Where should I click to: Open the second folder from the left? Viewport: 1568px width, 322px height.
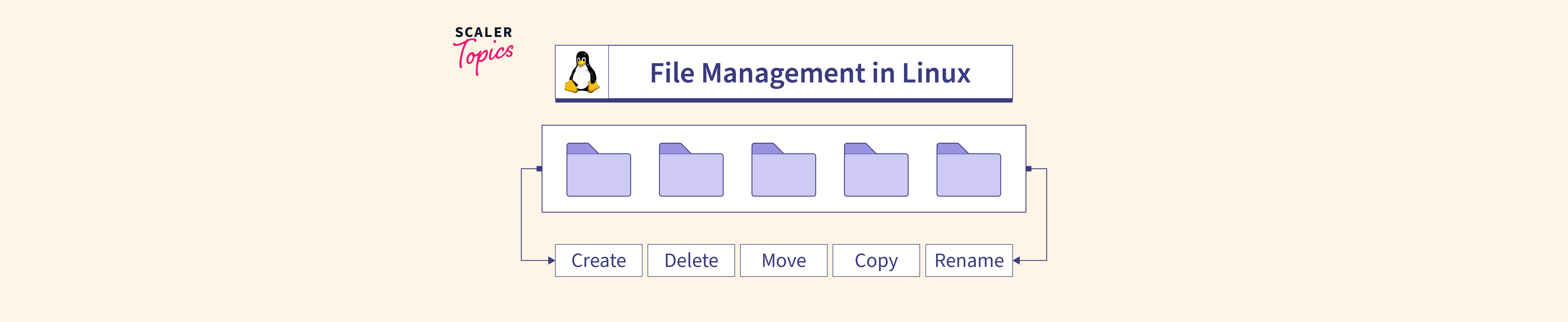tap(691, 170)
